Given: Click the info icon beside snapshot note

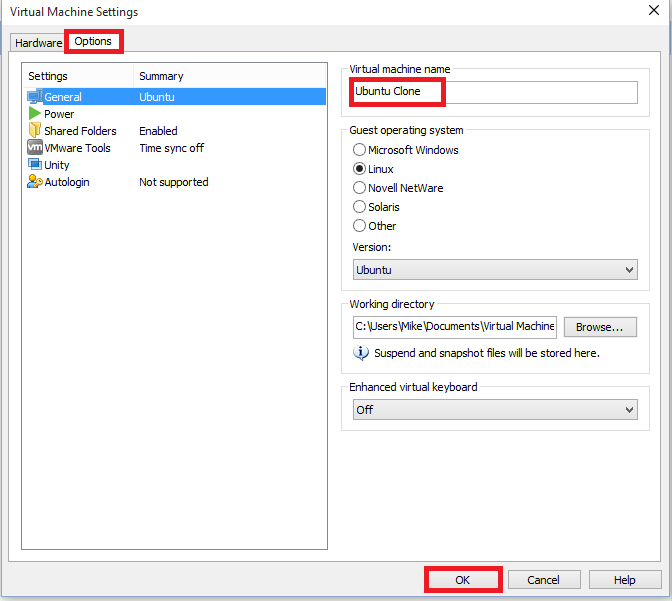Looking at the screenshot, I should pyautogui.click(x=361, y=353).
